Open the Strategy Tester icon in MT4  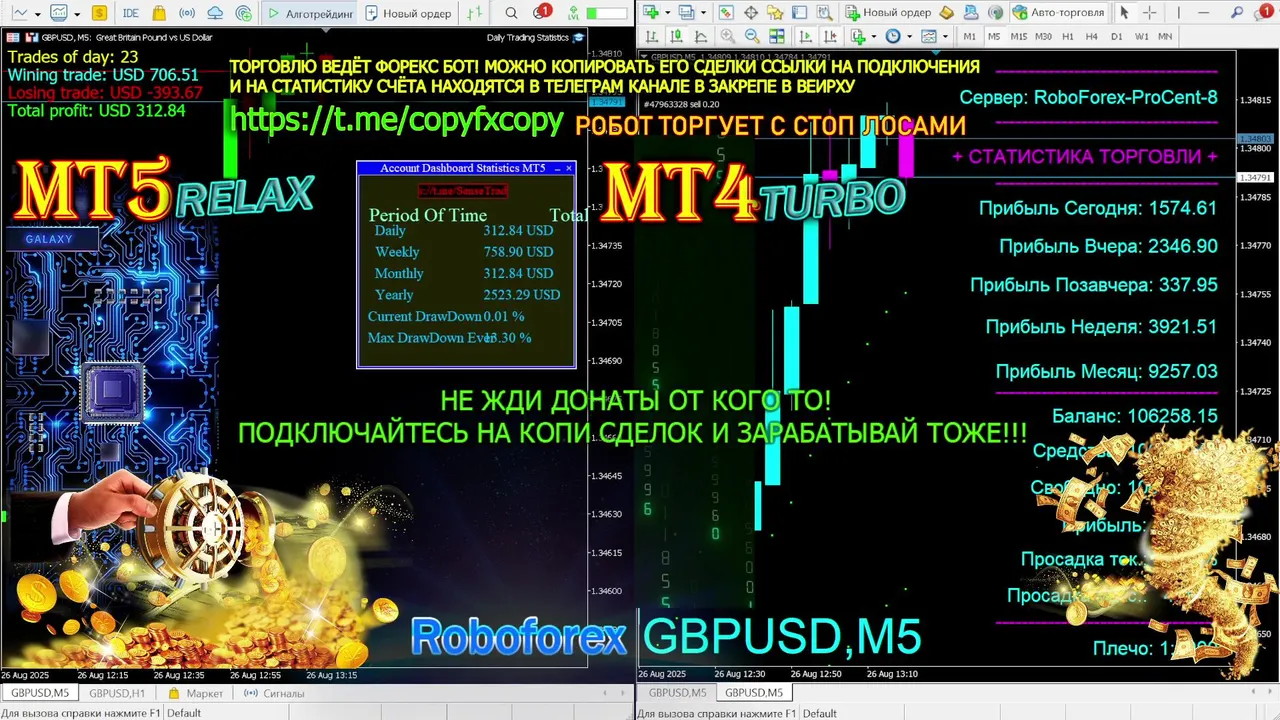click(825, 12)
